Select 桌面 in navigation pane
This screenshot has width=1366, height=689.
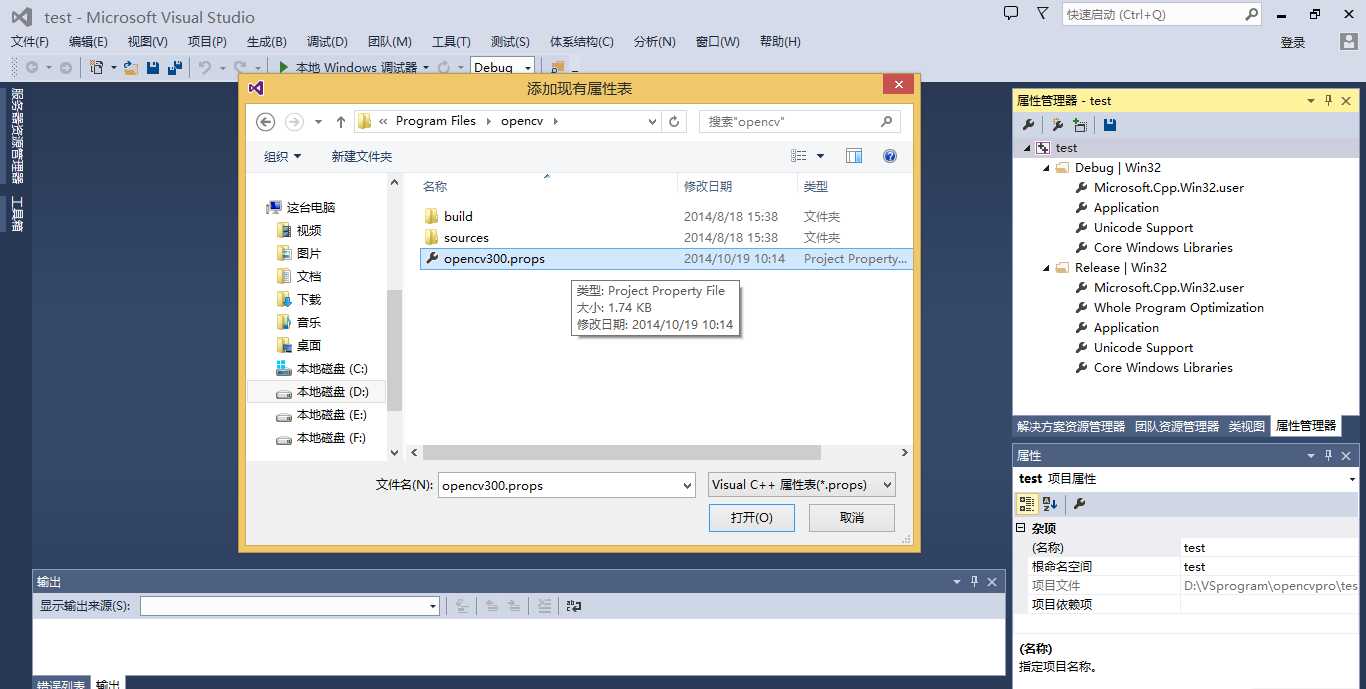[x=309, y=345]
